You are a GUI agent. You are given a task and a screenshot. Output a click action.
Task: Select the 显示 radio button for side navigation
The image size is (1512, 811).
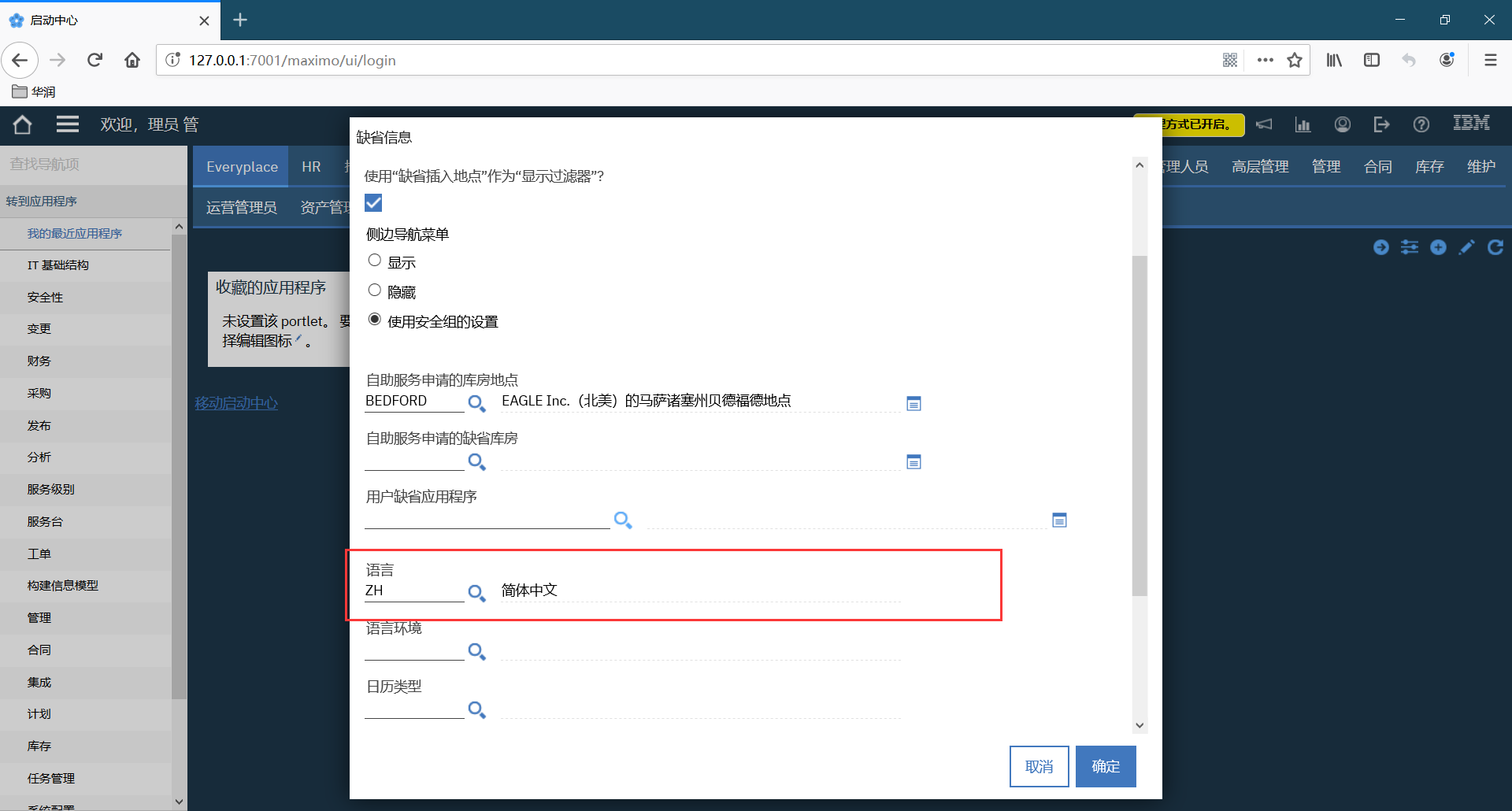coord(374,260)
